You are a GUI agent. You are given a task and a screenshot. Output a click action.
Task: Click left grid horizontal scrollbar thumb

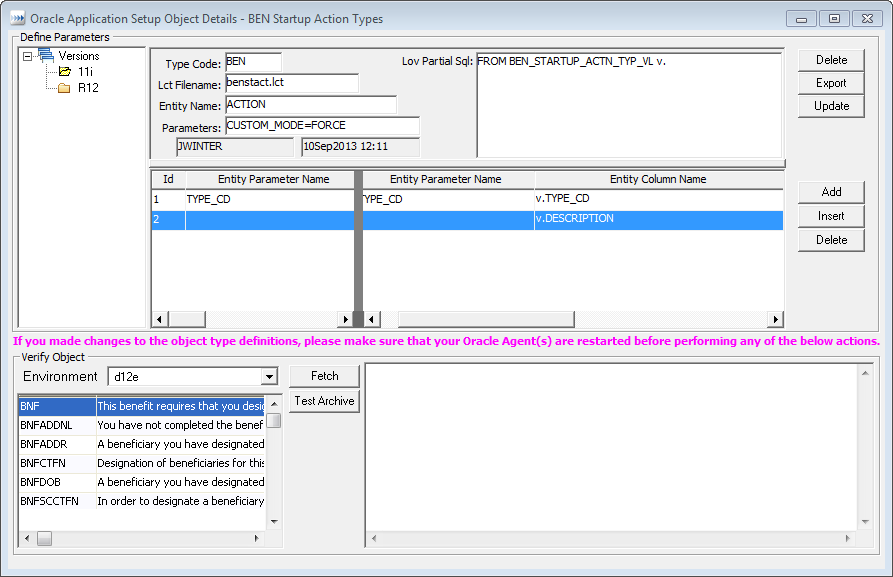(x=187, y=319)
